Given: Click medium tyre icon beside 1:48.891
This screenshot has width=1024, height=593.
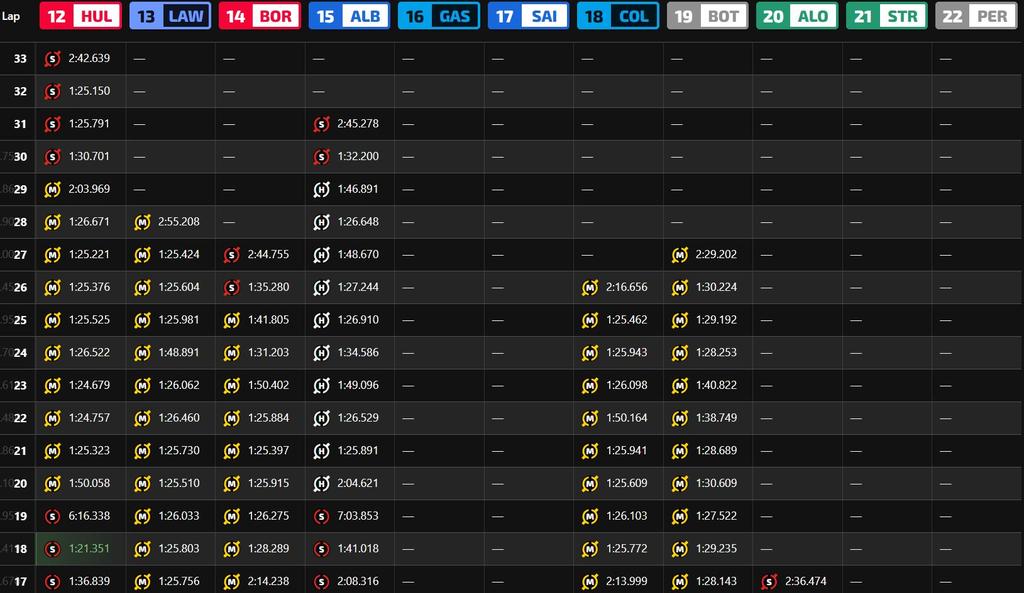Looking at the screenshot, I should tap(142, 353).
